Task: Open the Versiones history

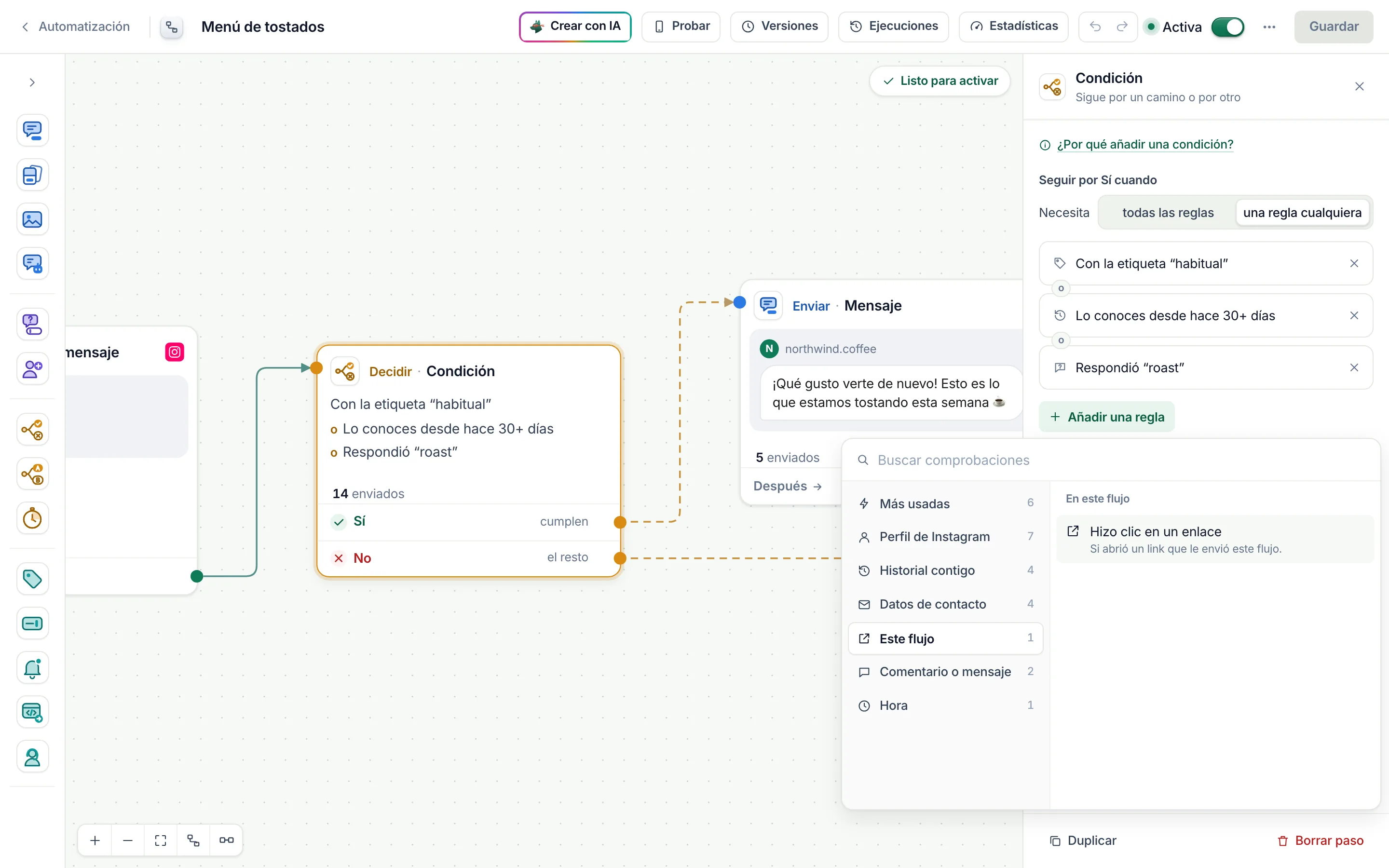Action: click(779, 27)
